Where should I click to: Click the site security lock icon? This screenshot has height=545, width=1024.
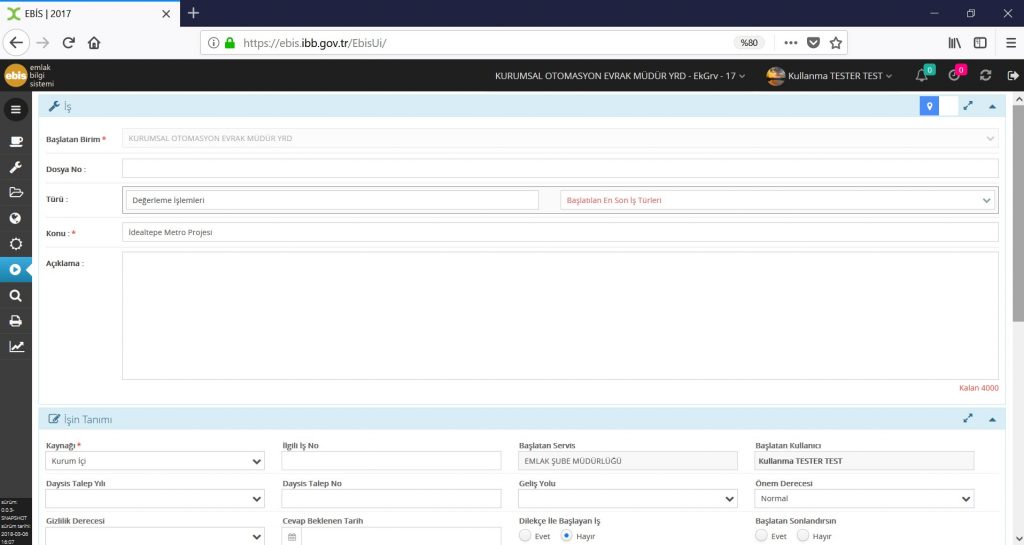click(229, 43)
